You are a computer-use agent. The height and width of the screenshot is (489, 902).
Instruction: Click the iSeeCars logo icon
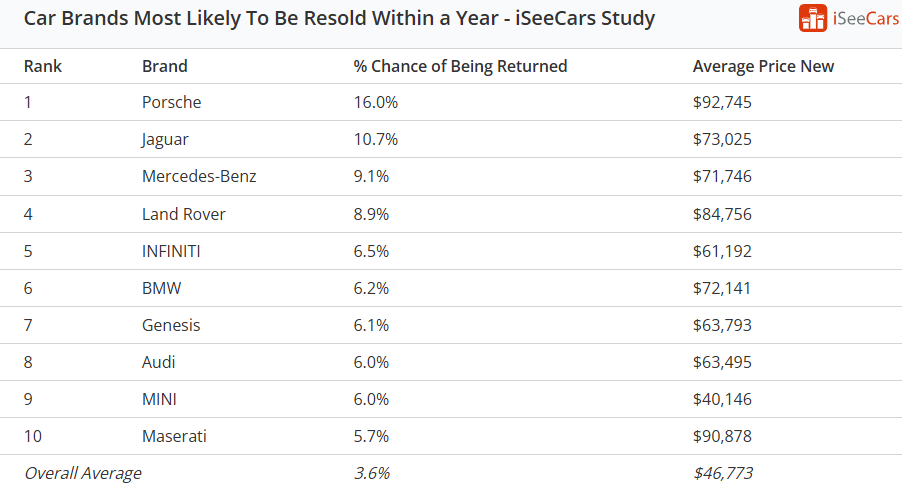[813, 18]
